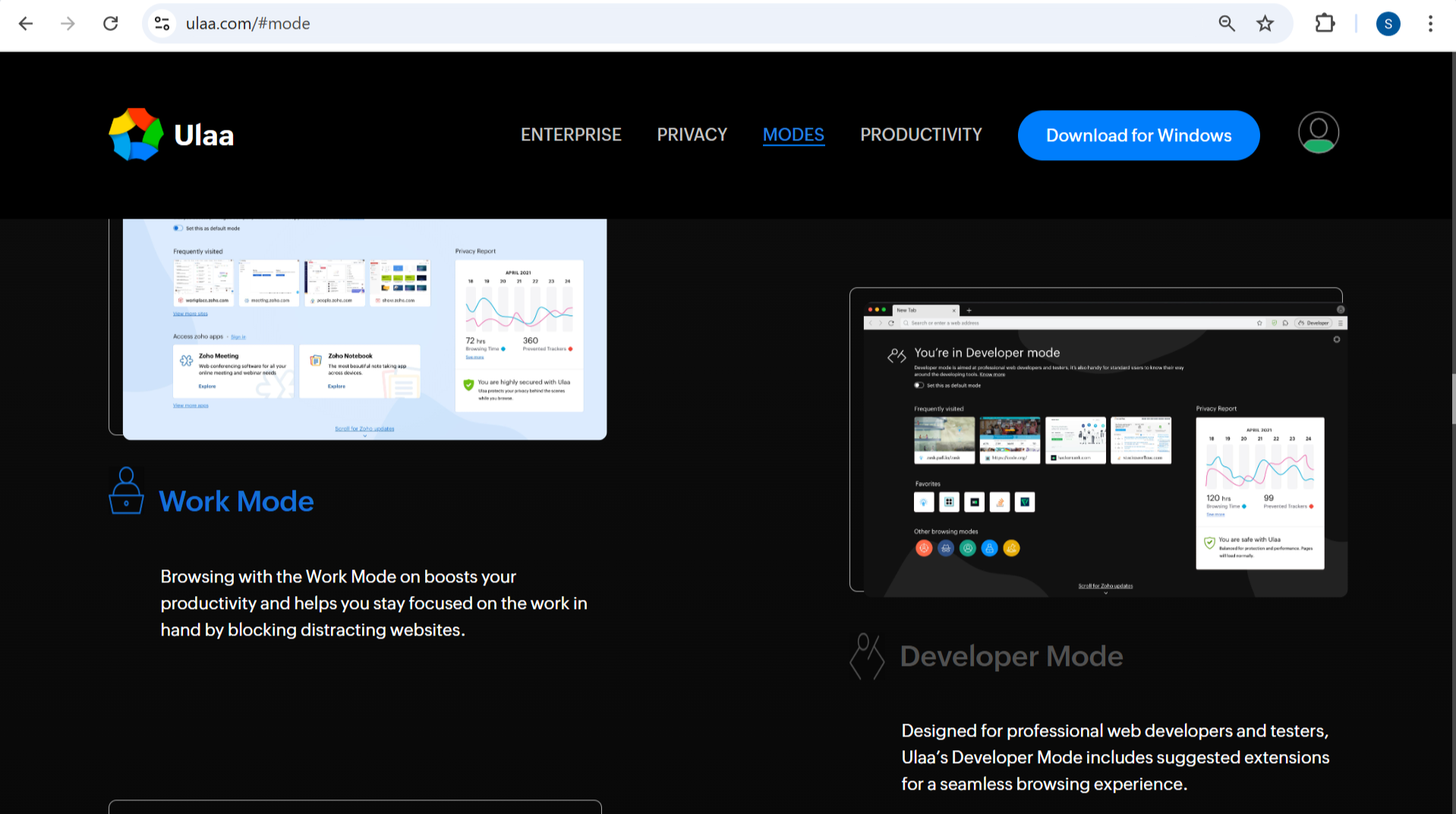The width and height of the screenshot is (1456, 814).
Task: Open Chrome three-dot menu
Action: 1430,24
